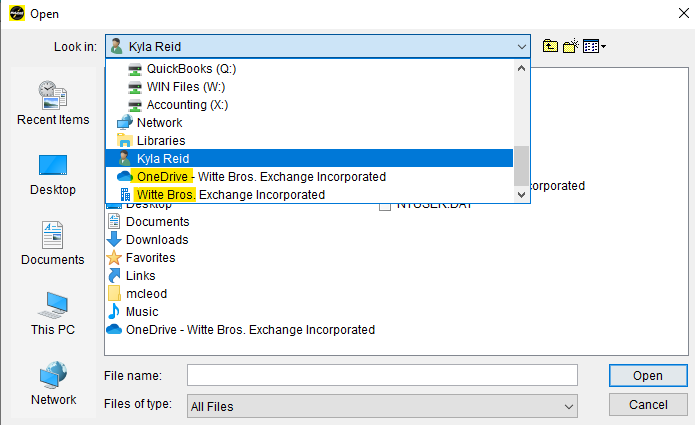Close the Open dialog
Screen dimensions: 695x425
click(683, 13)
